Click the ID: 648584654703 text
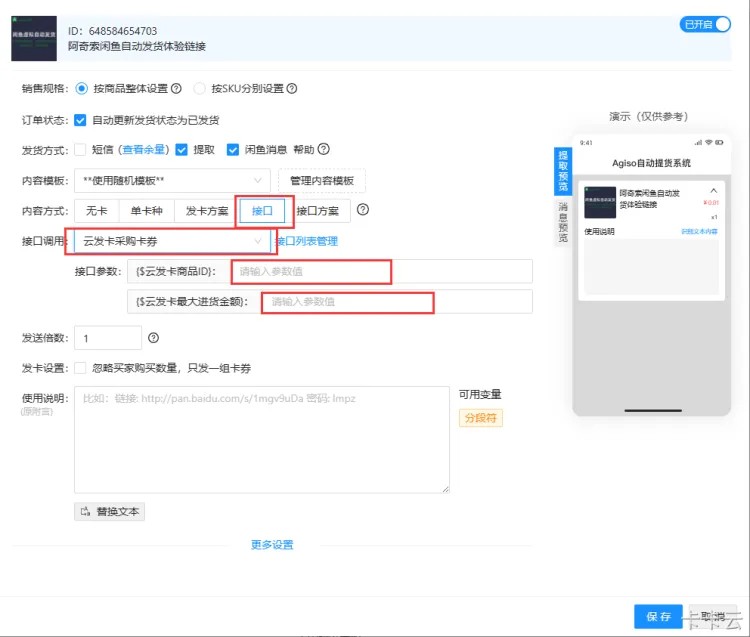This screenshot has height=637, width=750. click(x=112, y=31)
